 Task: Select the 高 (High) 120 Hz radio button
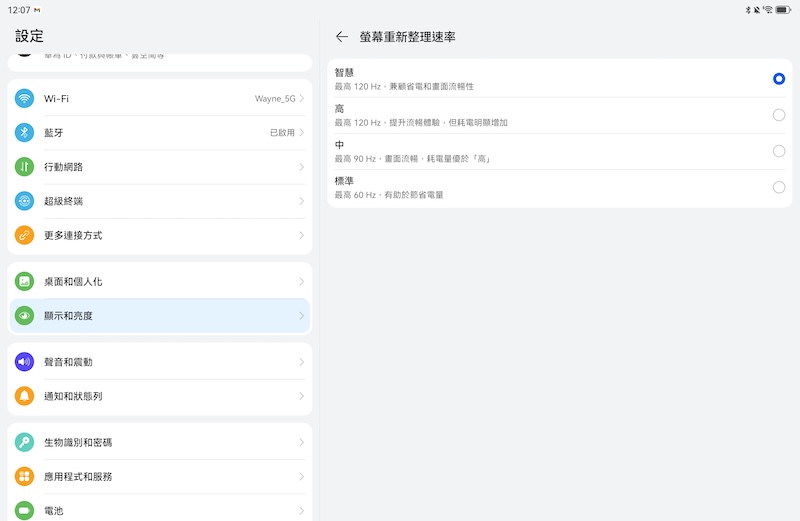tap(779, 115)
